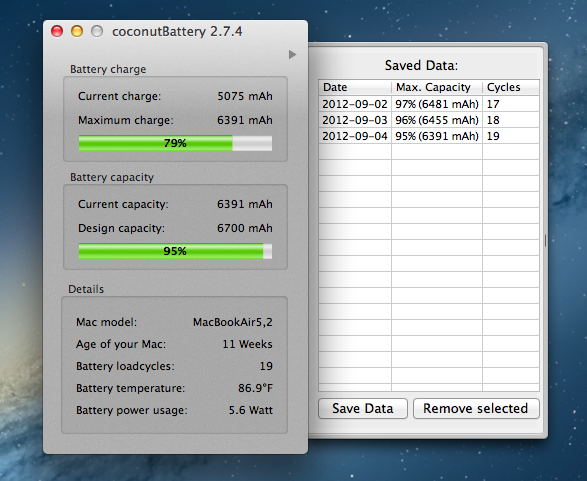Viewport: 587px width, 481px height.
Task: Sort by the Cycles column header
Action: [511, 87]
